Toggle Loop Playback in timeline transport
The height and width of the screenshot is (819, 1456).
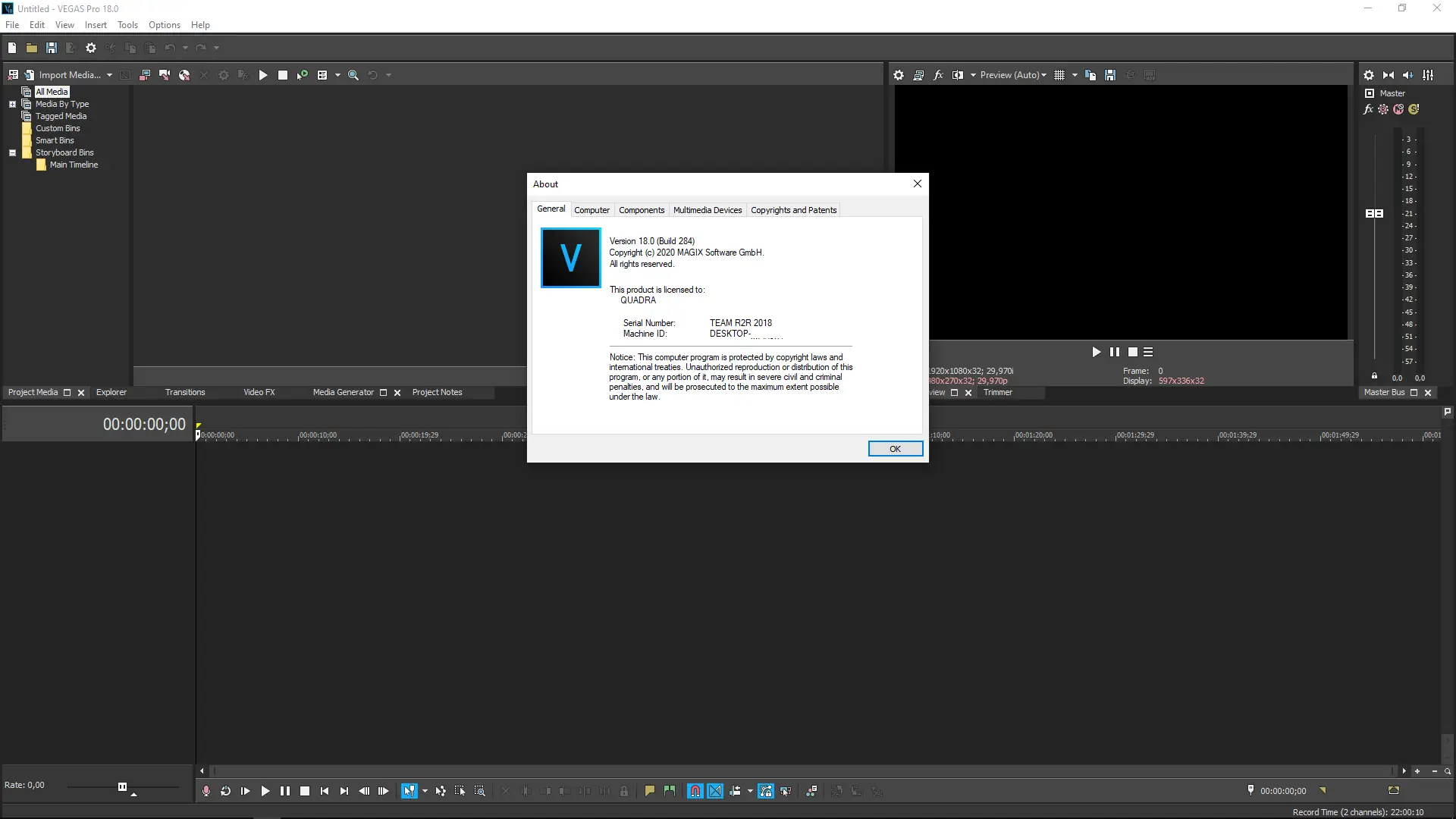coord(225,791)
